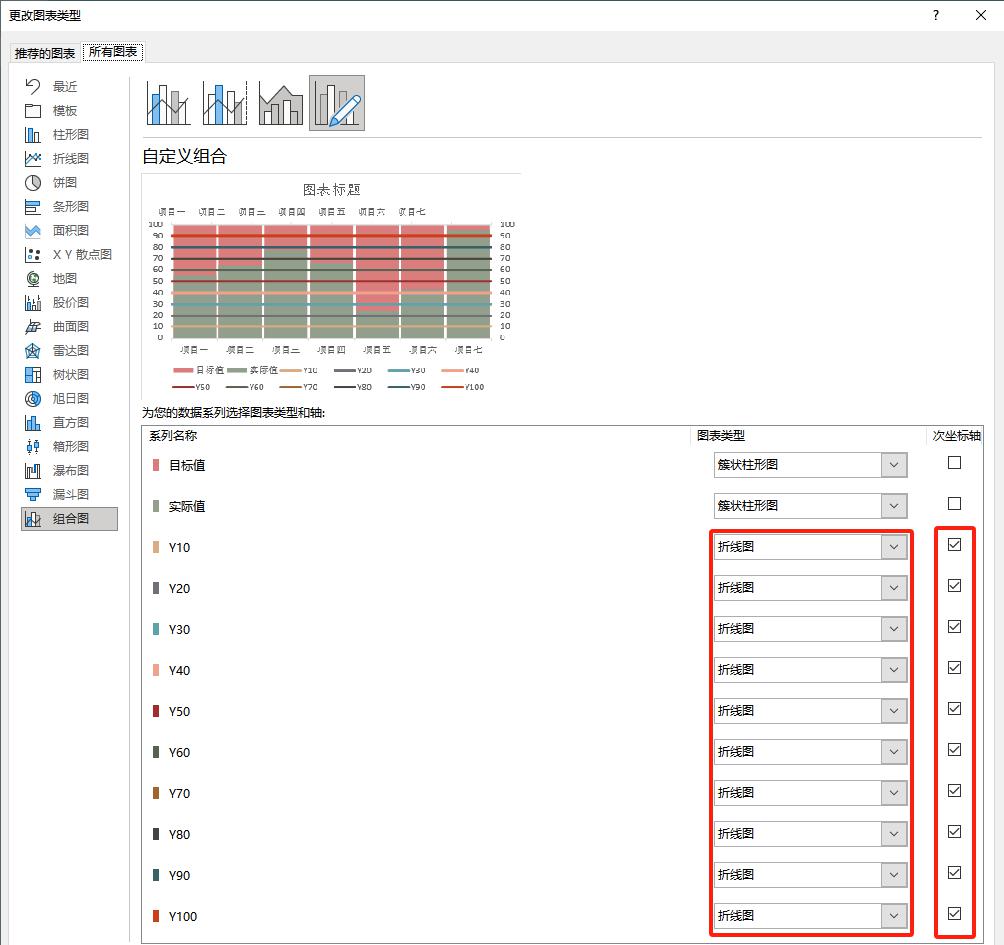Uncheck secondary axis for Y60 series
Screen dimensions: 1004x945
(954, 749)
